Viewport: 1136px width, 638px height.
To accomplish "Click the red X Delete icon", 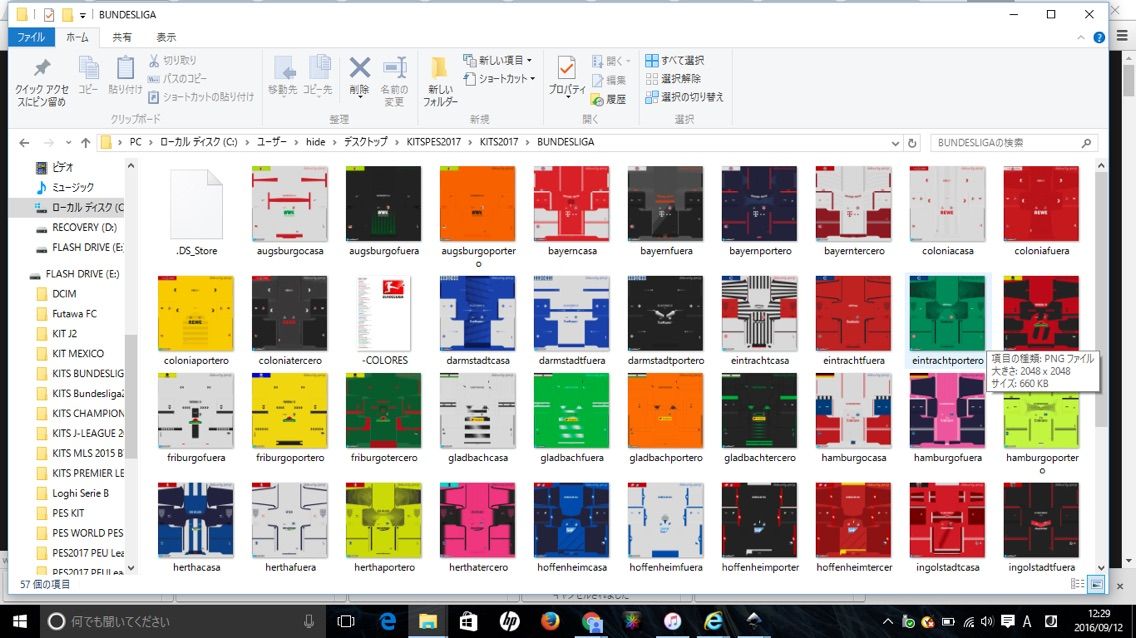I will tap(359, 69).
